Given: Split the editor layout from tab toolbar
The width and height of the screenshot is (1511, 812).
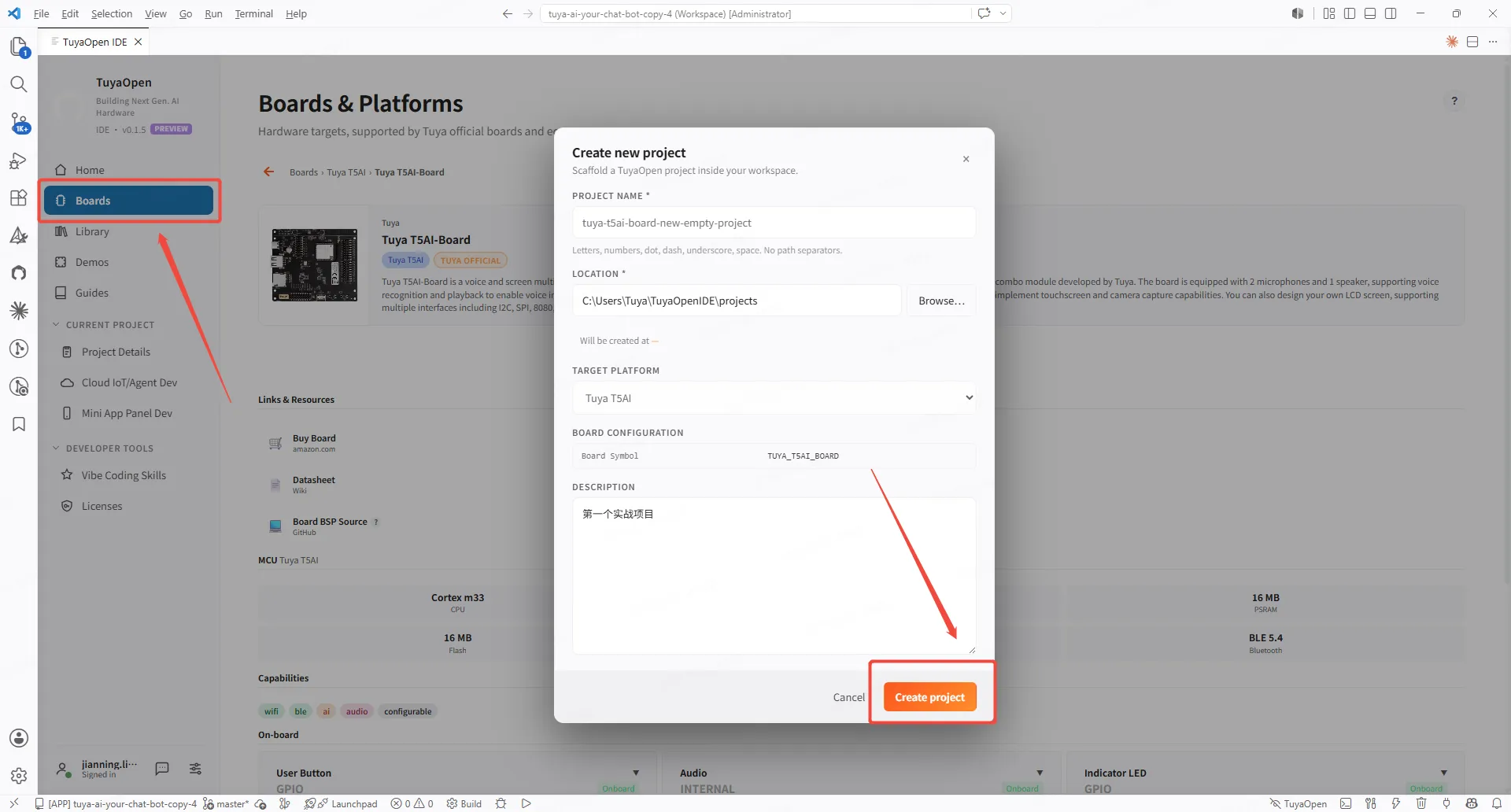Looking at the screenshot, I should click(x=1472, y=42).
